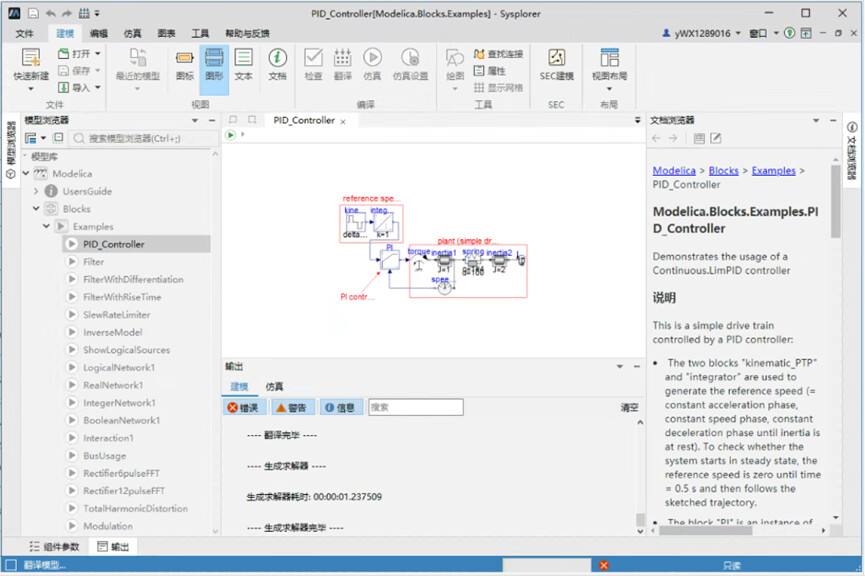This screenshot has width=865, height=576.
Task: Open the 属性 properties tool
Action: coord(490,71)
